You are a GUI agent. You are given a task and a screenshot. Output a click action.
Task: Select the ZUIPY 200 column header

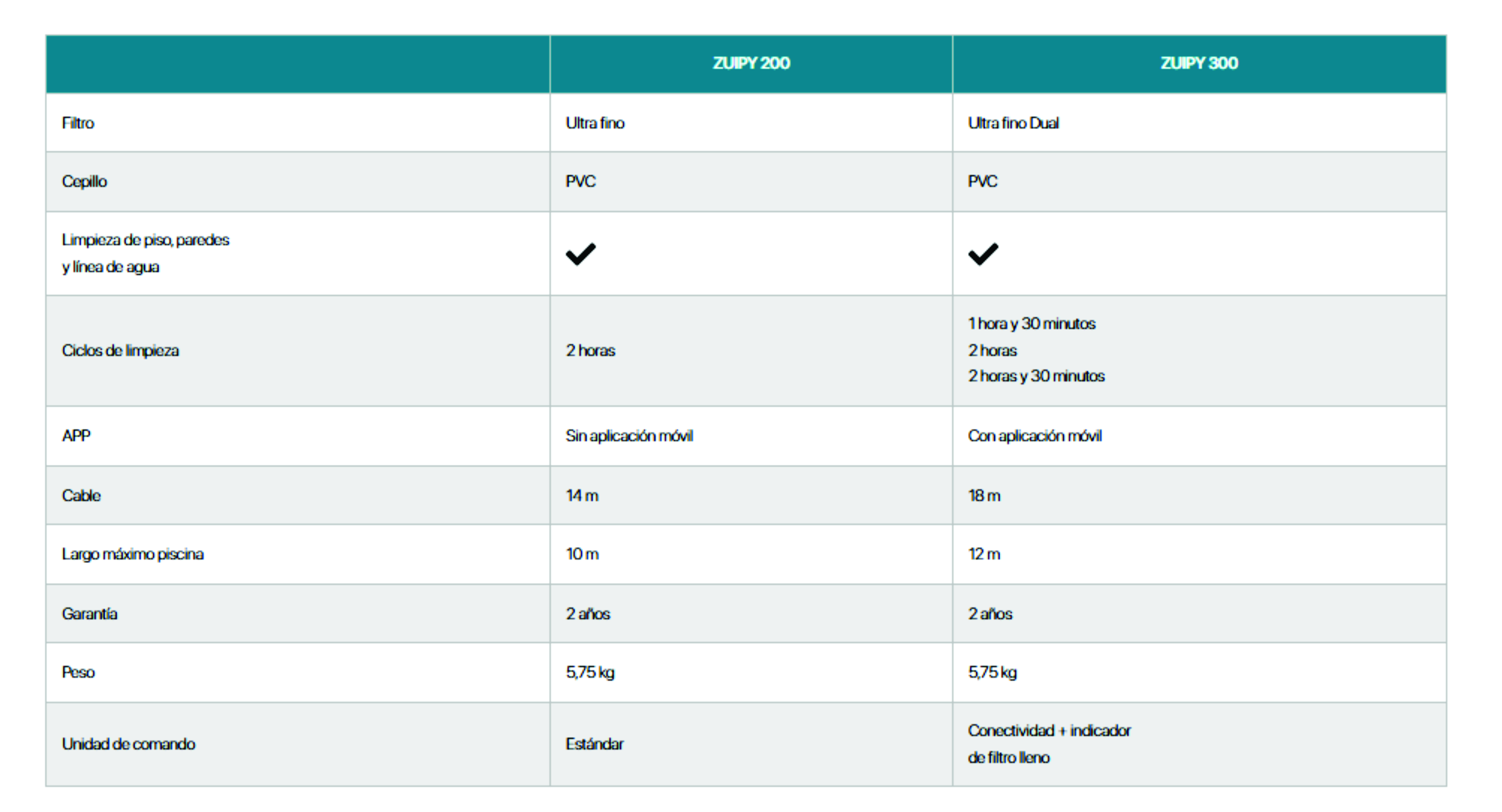(751, 63)
